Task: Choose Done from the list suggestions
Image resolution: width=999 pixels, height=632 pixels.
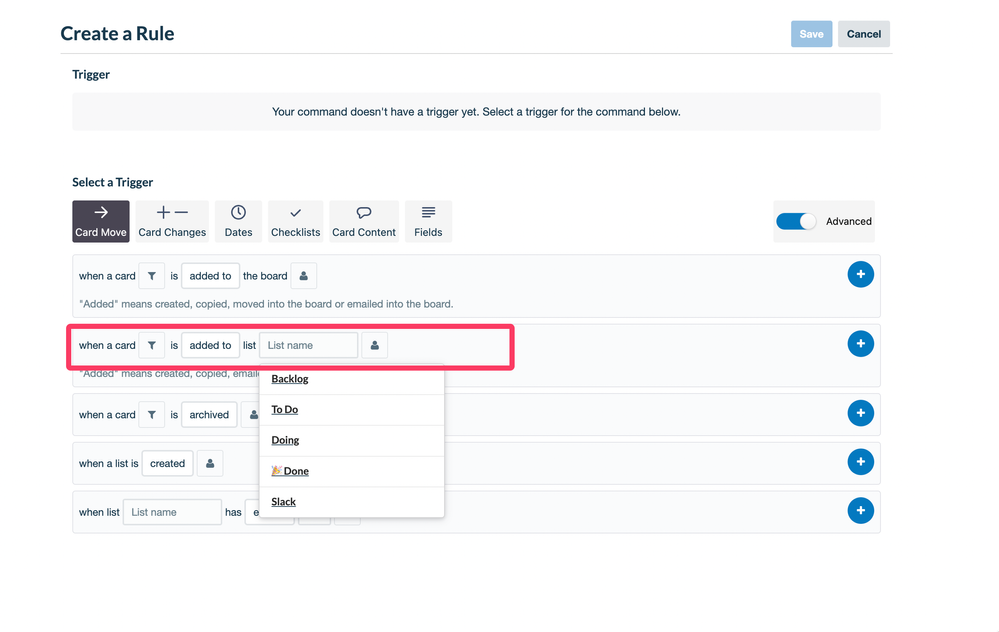Action: 352,471
